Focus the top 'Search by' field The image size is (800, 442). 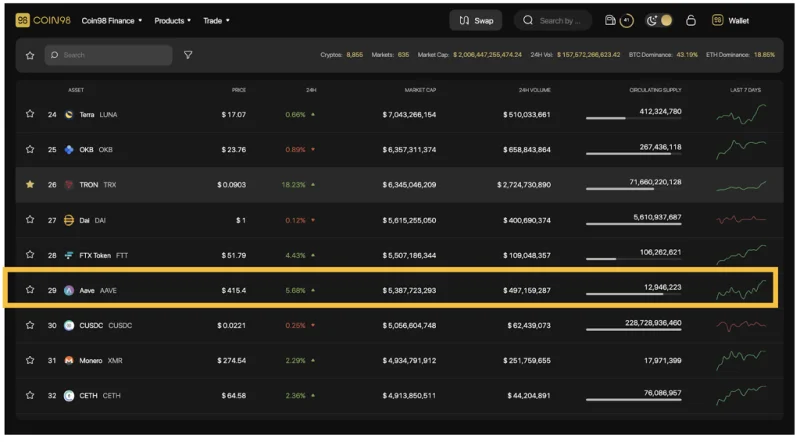pos(553,20)
